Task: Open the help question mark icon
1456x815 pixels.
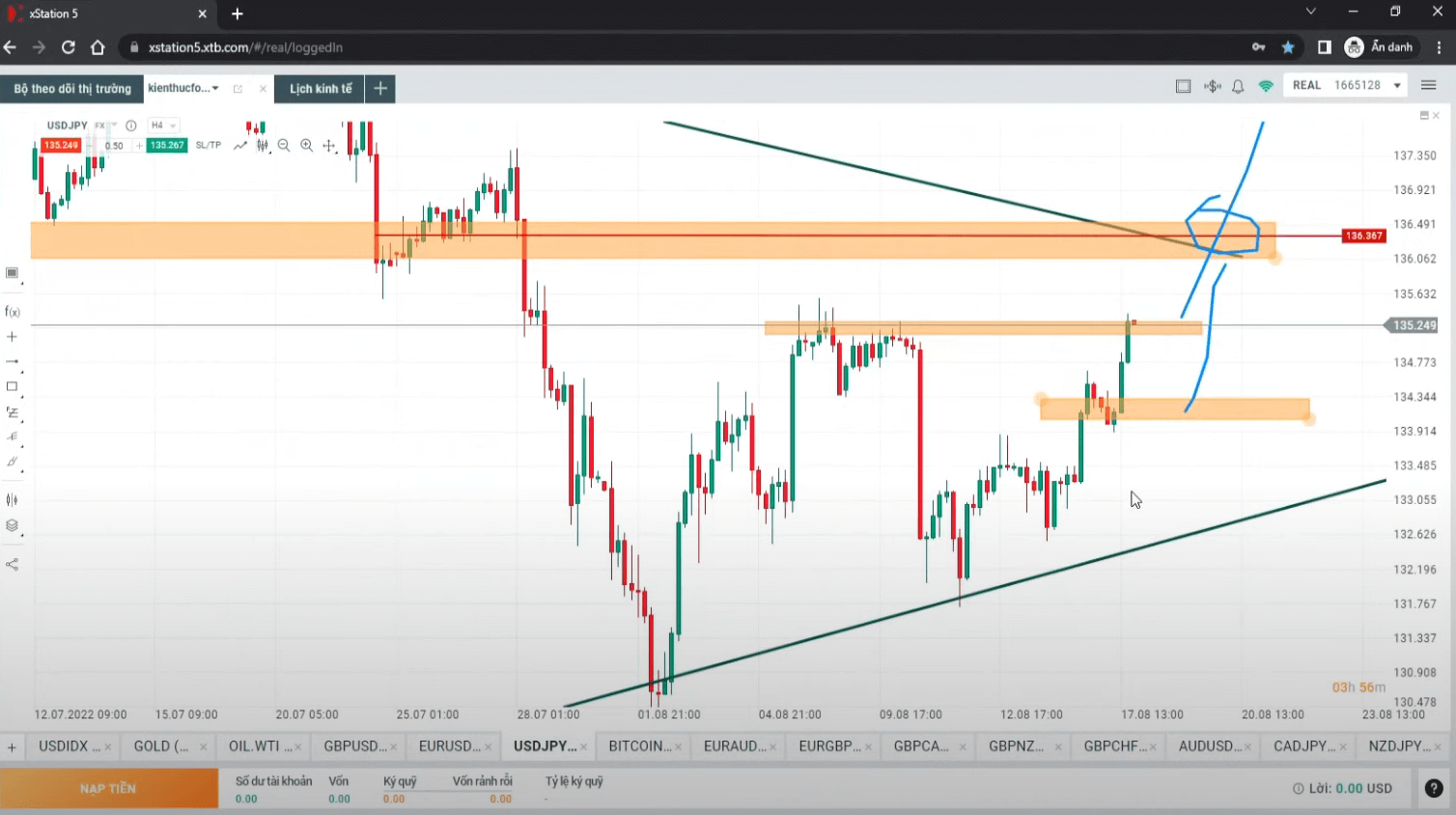Action: pyautogui.click(x=1435, y=788)
